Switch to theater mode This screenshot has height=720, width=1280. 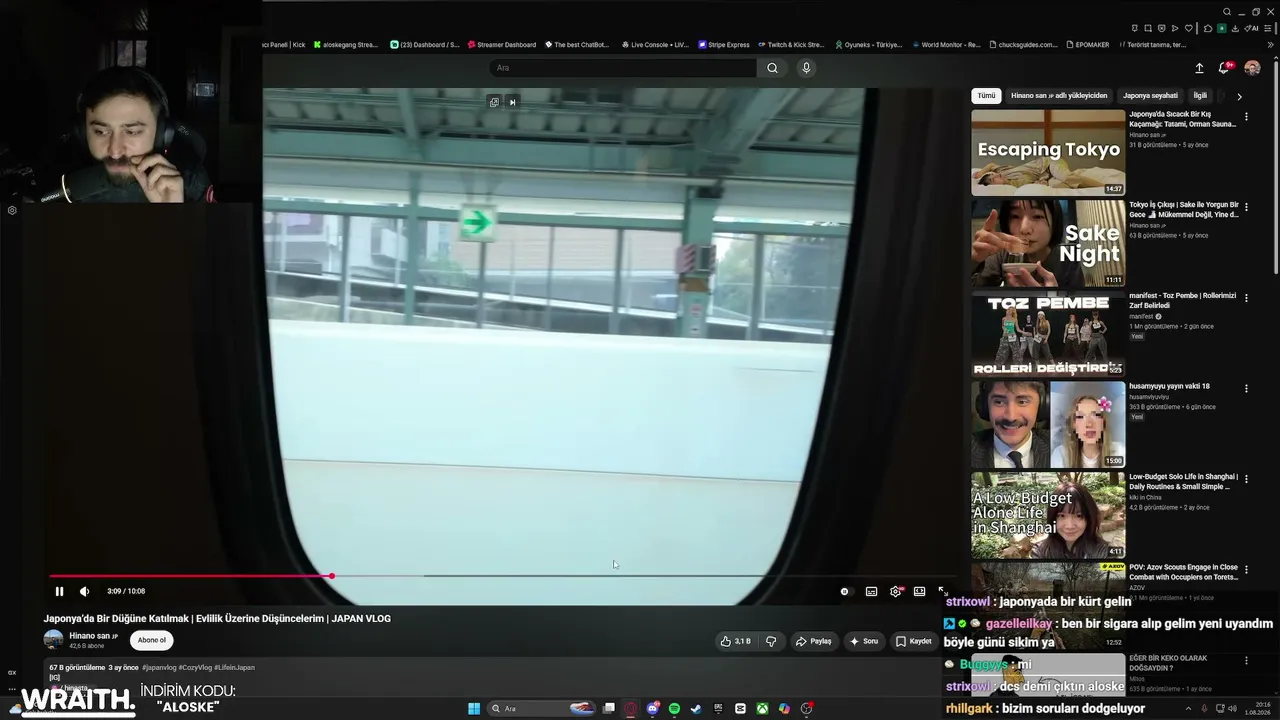919,591
